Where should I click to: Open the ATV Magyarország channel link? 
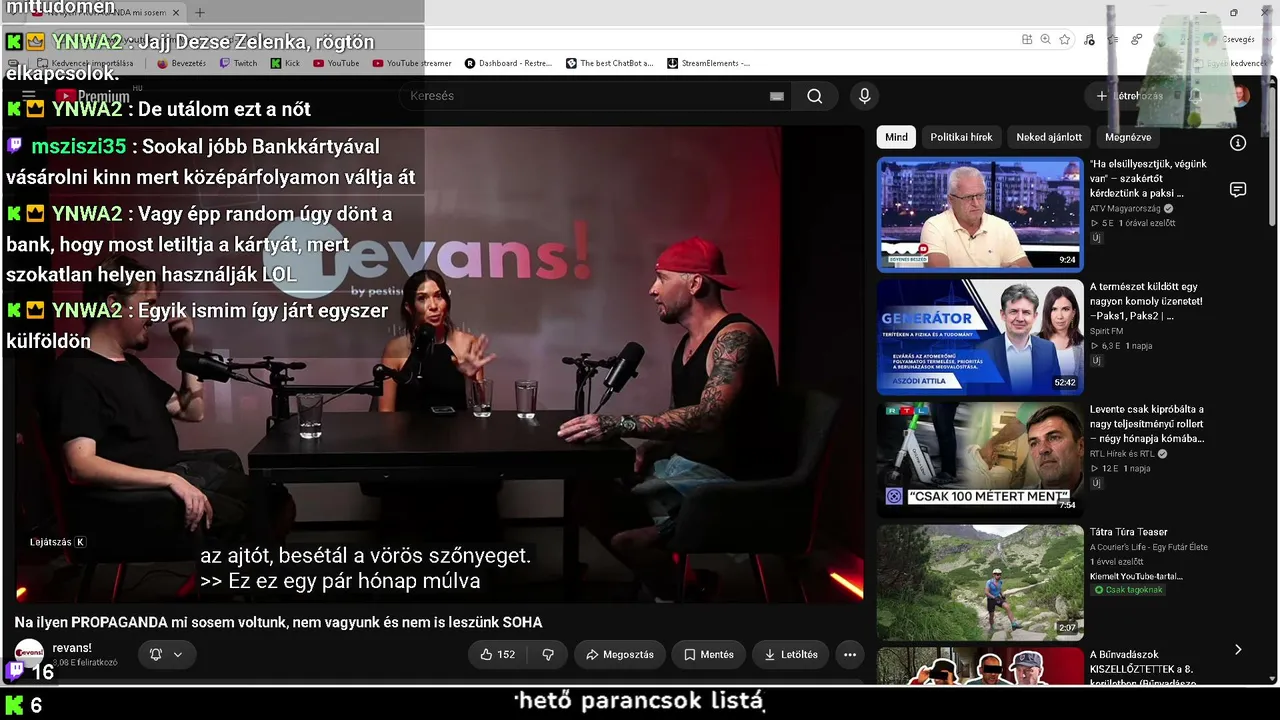point(1125,209)
